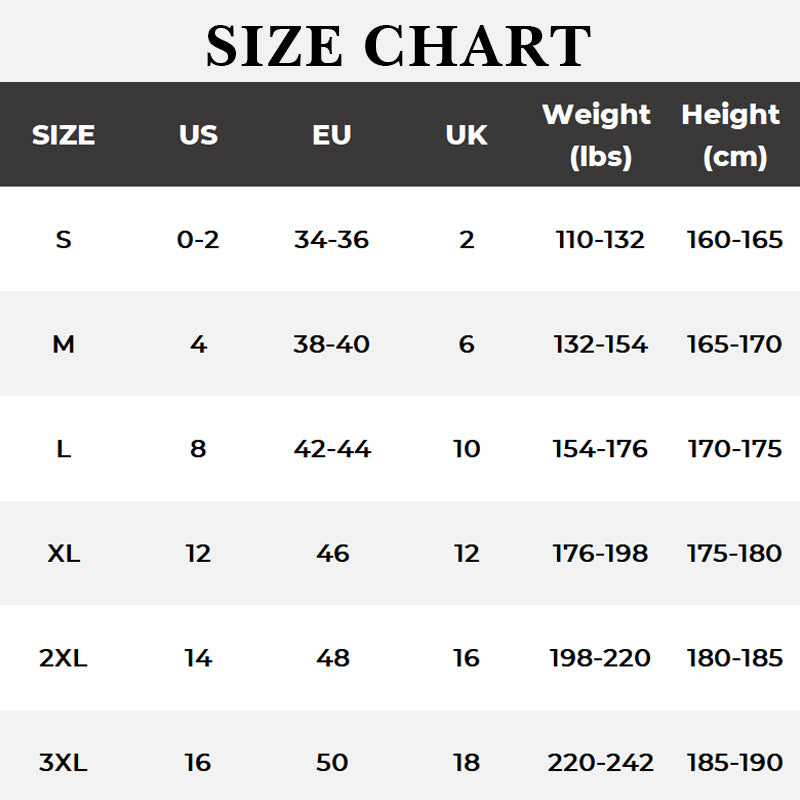Click weight value 132-154
This screenshot has width=800, height=800.
tap(600, 345)
